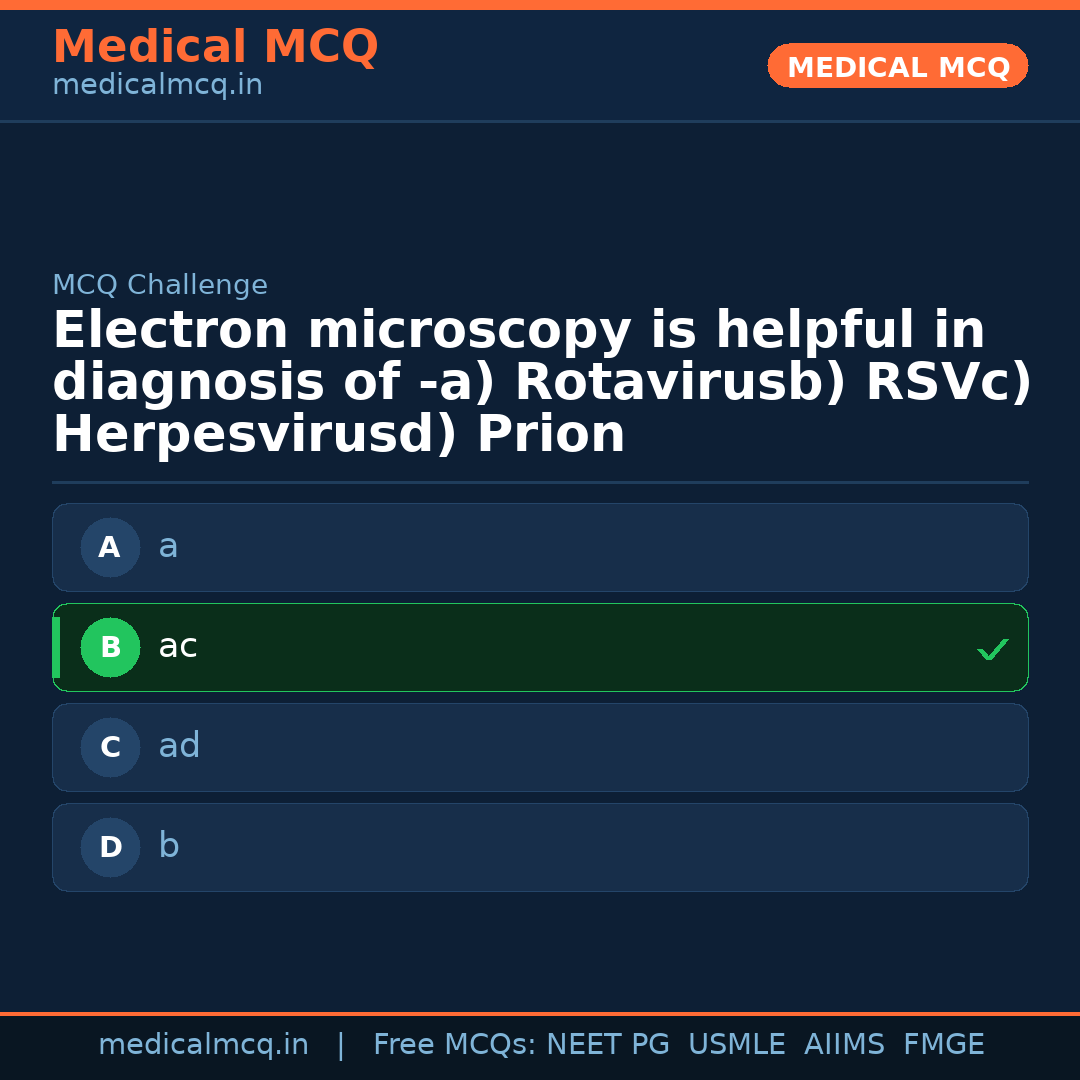Click the letter D circle icon
This screenshot has height=1080, width=1080.
pos(110,847)
